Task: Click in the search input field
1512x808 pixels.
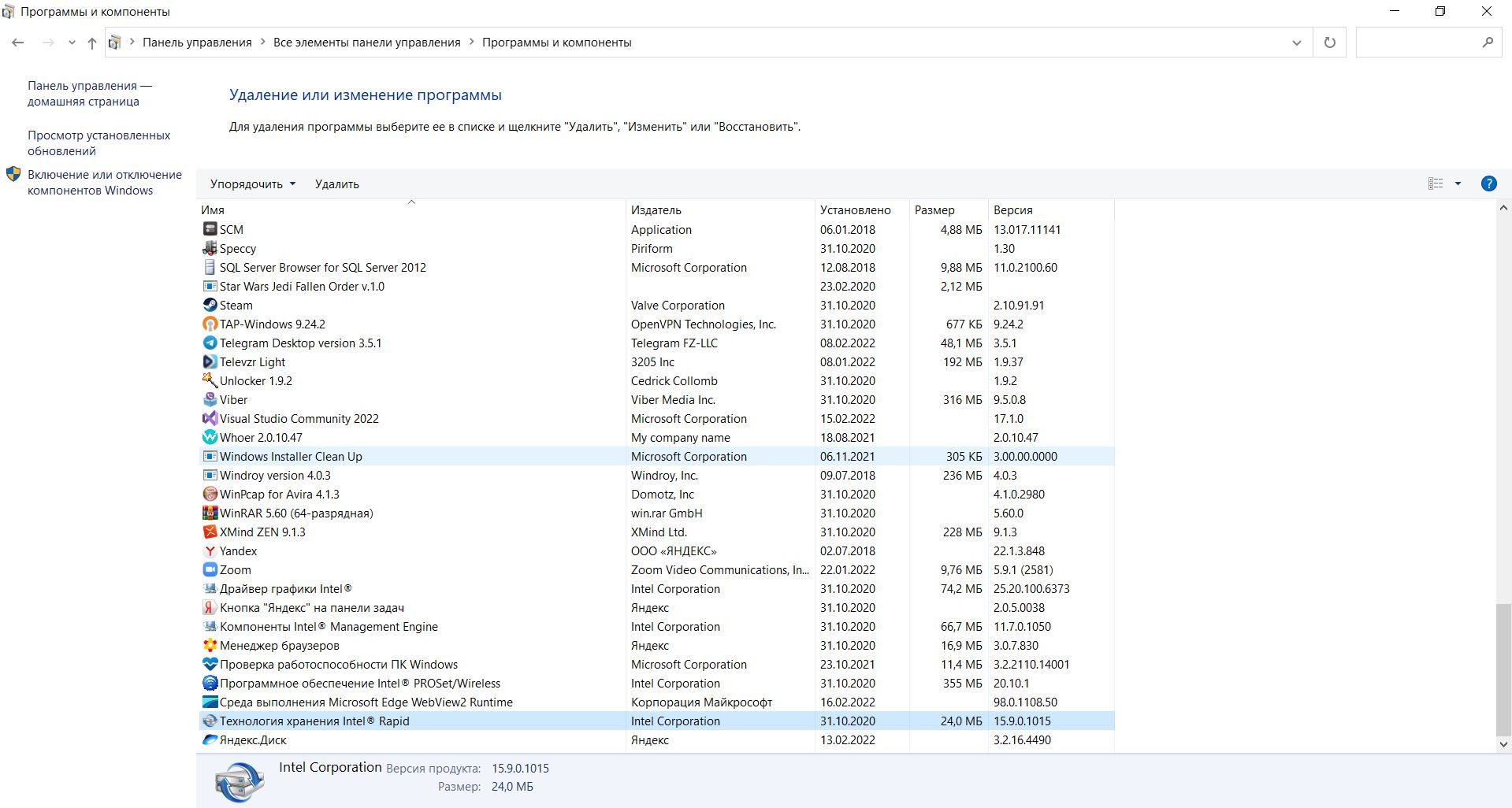Action: pos(1418,43)
